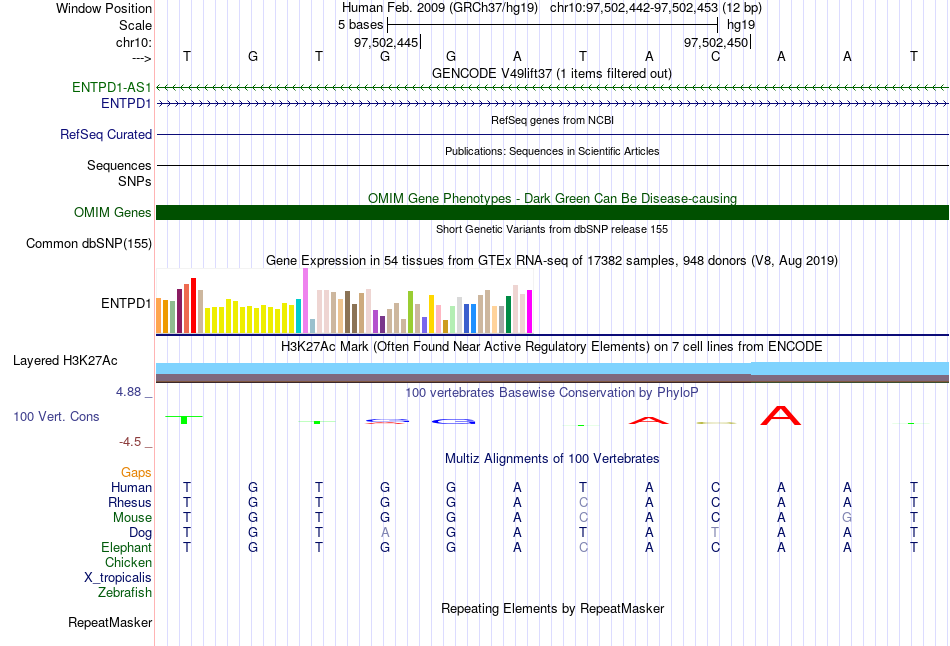Click the 100 Vert. Cons track label

coord(56,416)
